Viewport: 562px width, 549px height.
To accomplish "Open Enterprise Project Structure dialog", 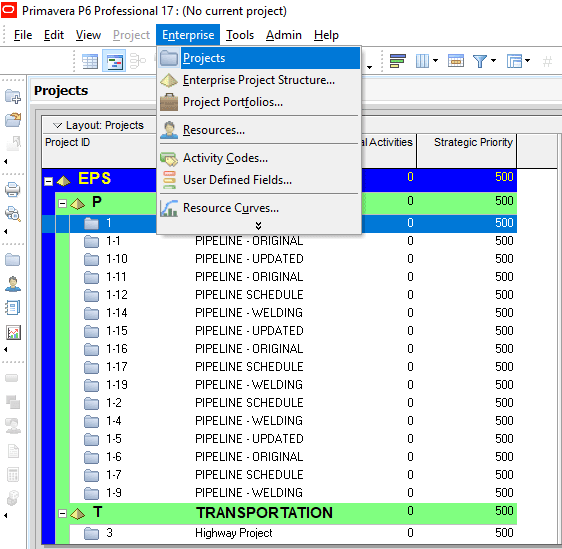I will (259, 80).
